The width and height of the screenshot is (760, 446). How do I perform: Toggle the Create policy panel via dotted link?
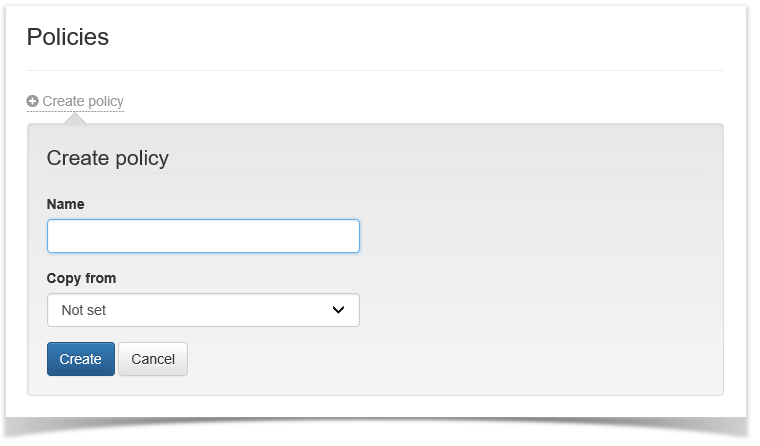click(82, 101)
